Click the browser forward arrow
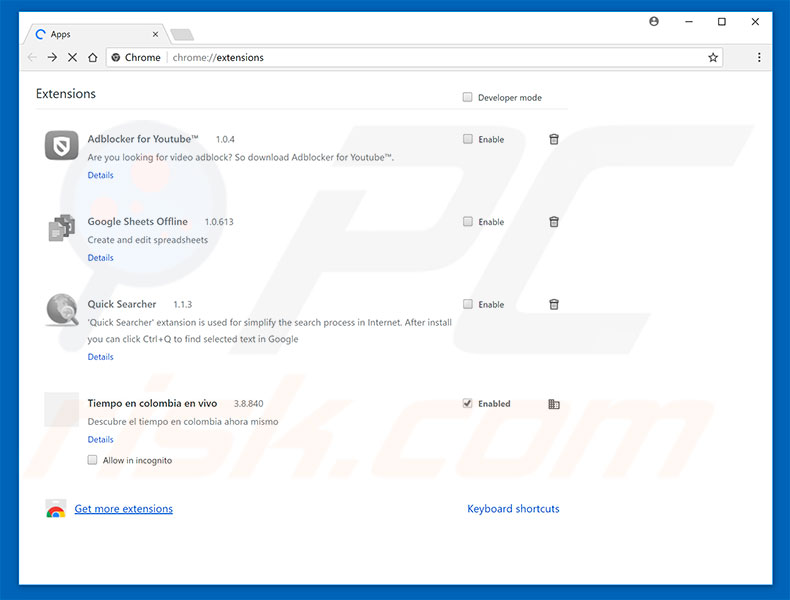The width and height of the screenshot is (790, 600). [52, 57]
